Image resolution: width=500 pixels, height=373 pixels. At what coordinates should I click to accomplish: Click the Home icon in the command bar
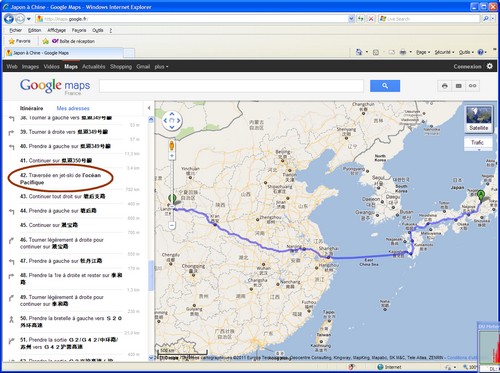[x=359, y=52]
